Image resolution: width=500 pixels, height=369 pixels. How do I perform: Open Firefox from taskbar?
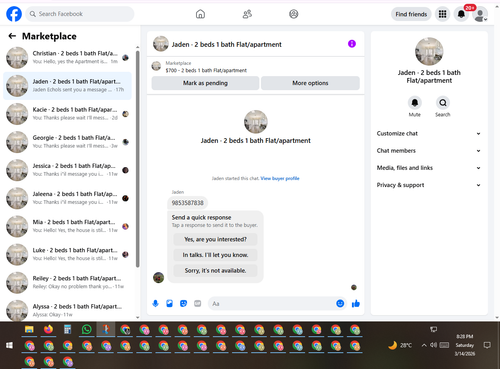click(48, 330)
